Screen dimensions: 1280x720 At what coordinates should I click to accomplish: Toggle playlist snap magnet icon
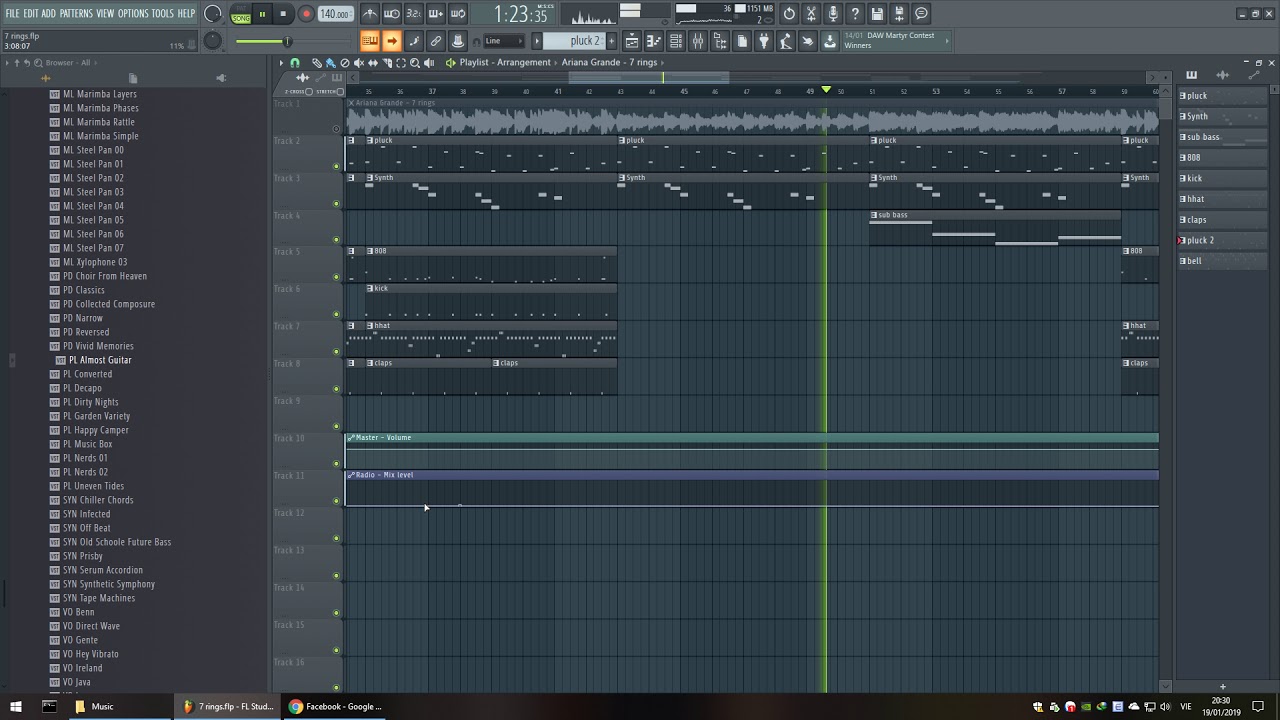coord(294,63)
